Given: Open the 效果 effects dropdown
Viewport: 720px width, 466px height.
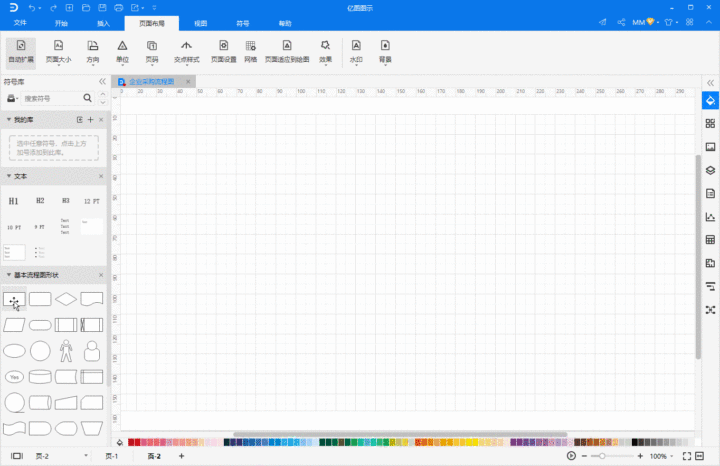Looking at the screenshot, I should point(326,53).
